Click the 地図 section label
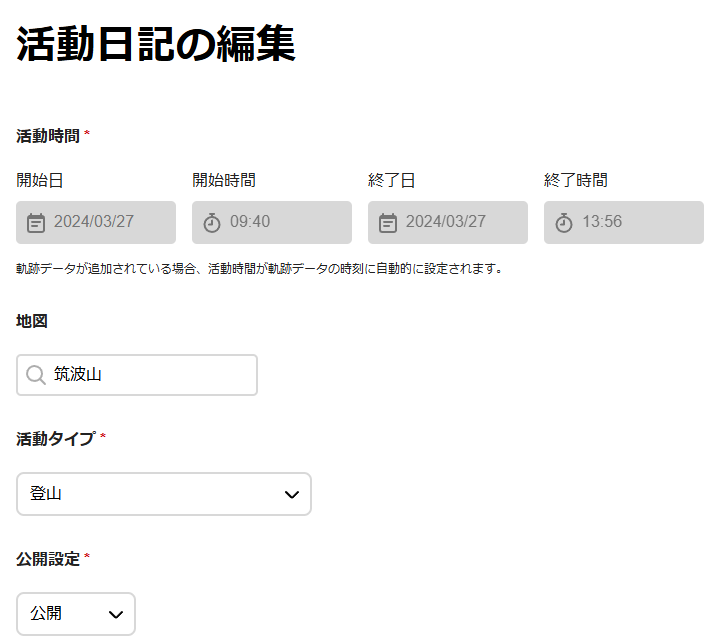This screenshot has width=723, height=644. (x=32, y=321)
